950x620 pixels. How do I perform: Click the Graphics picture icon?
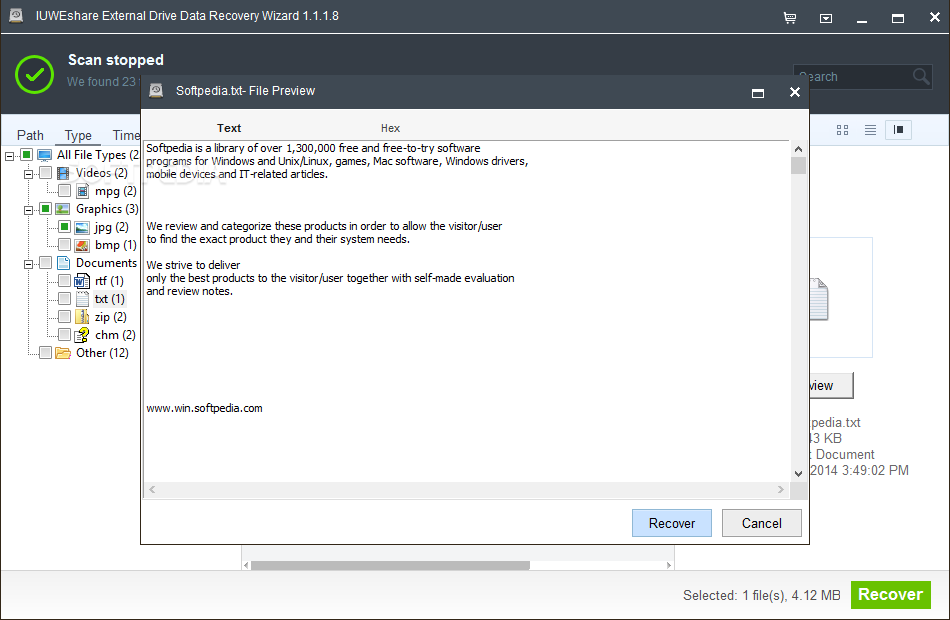(62, 209)
